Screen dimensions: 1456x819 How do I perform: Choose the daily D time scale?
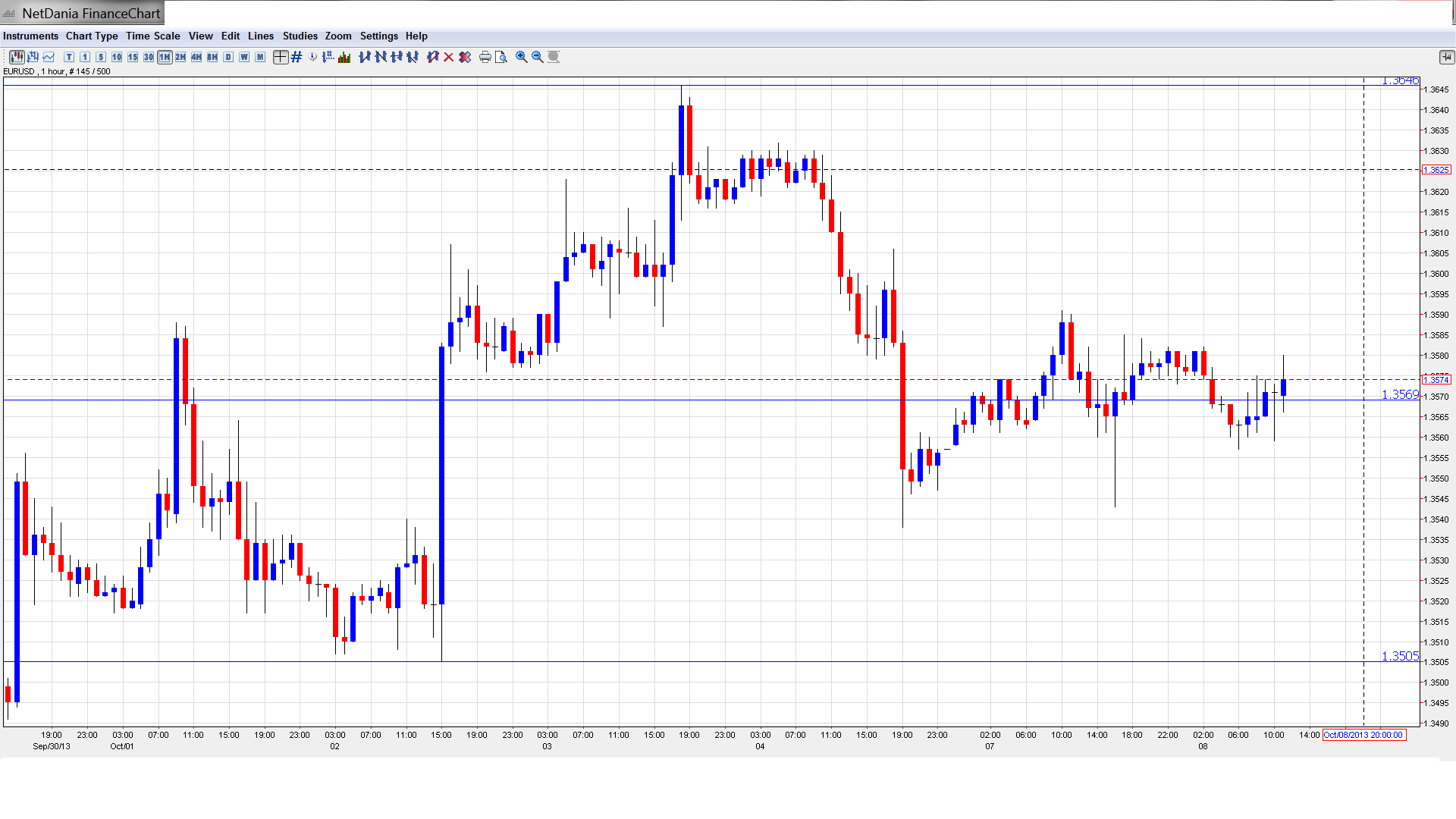pyautogui.click(x=228, y=57)
